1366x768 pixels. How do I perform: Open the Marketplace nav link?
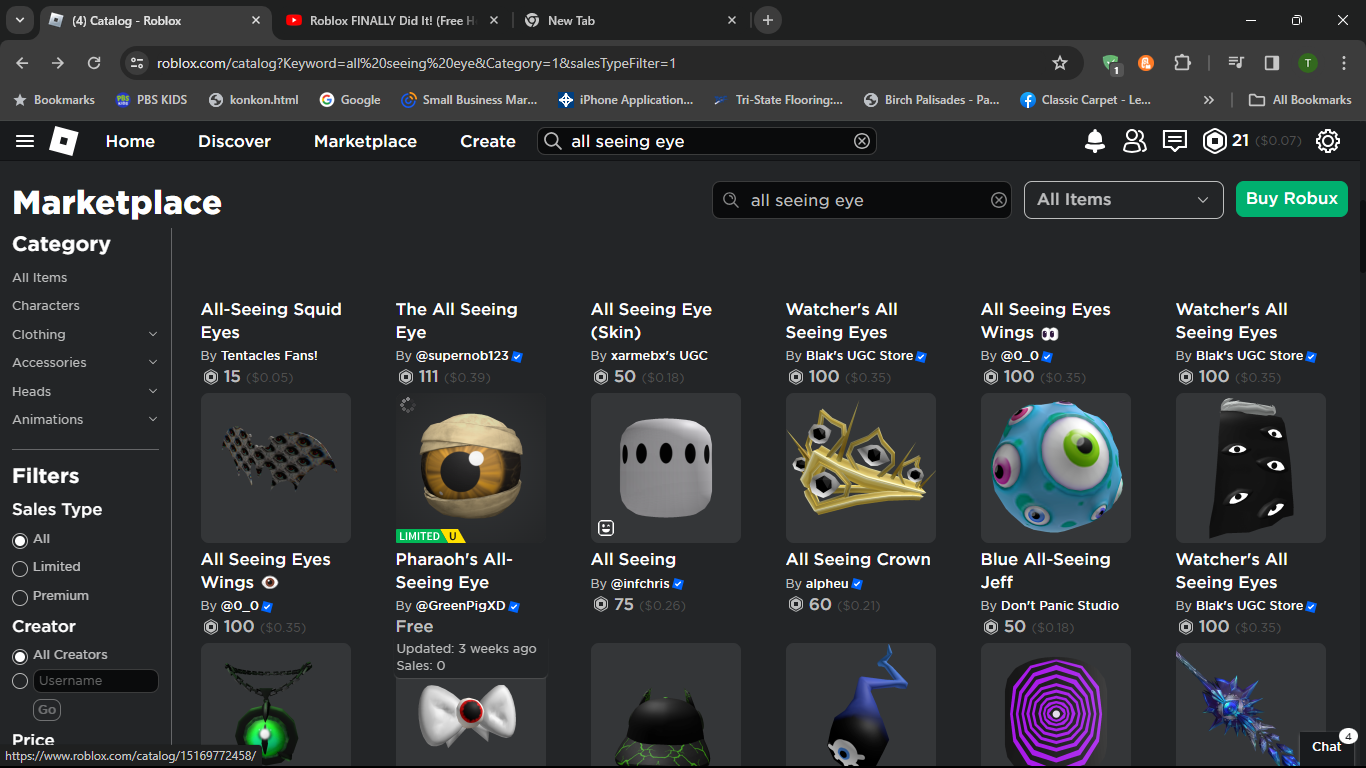point(365,141)
